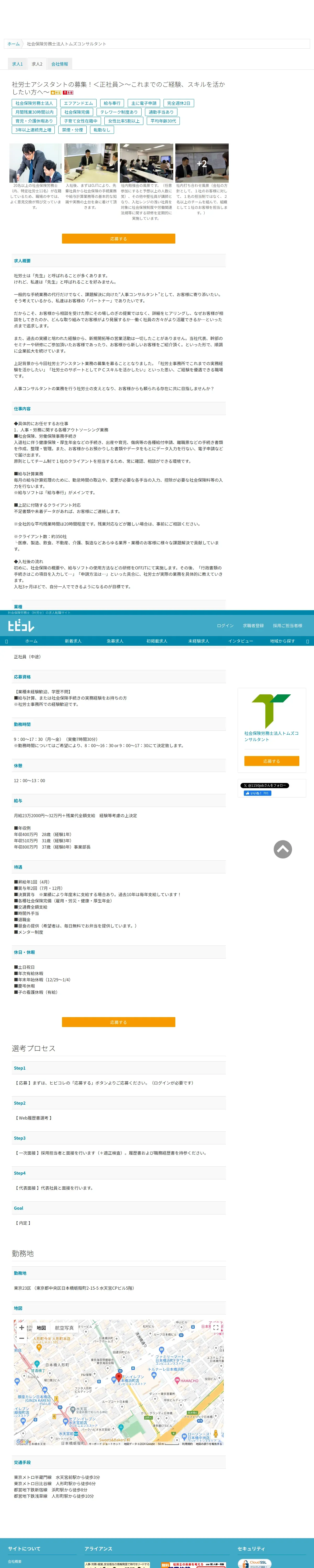
Task: Click the 応募する button above 選考プロセス
Action: (118, 1022)
